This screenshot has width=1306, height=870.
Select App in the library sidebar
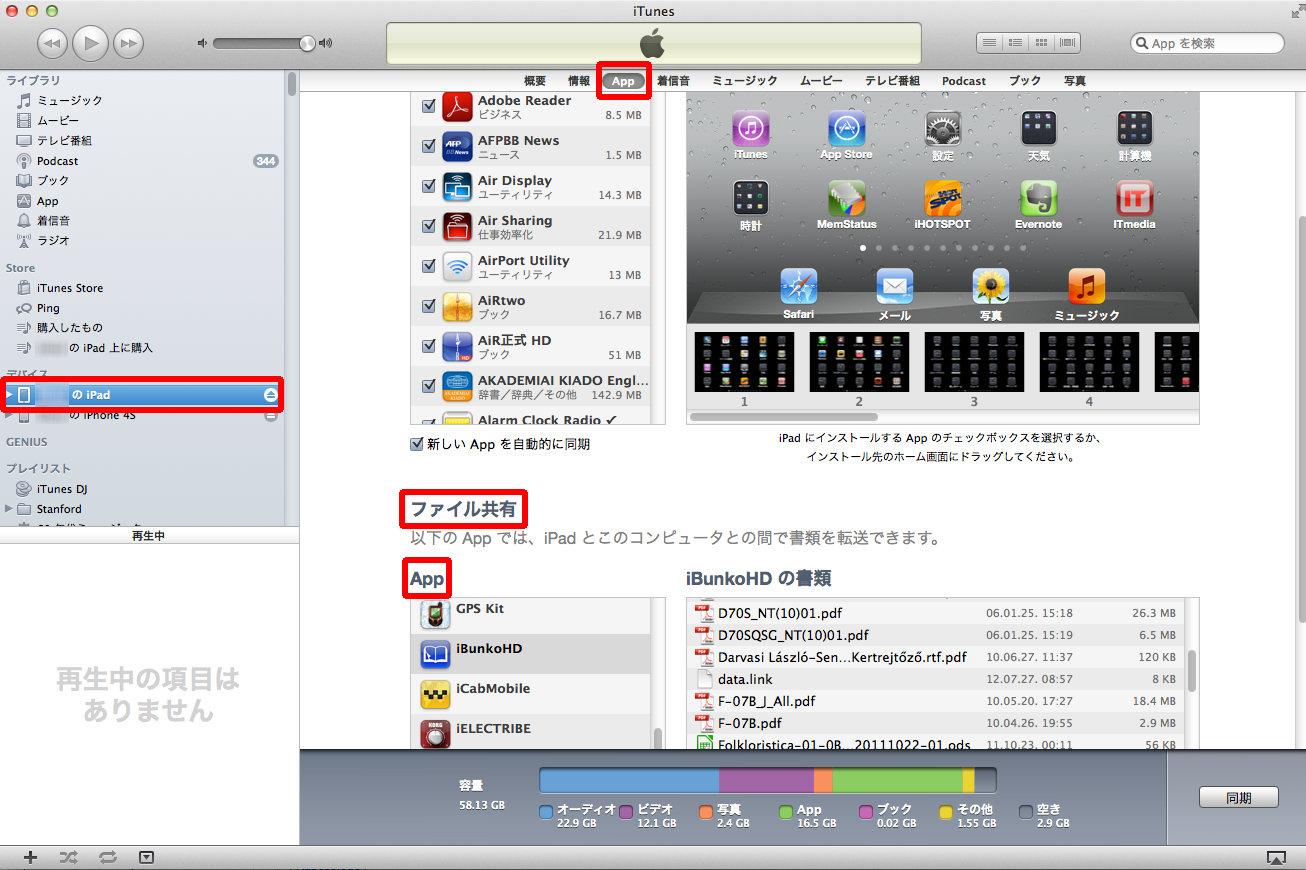pyautogui.click(x=48, y=201)
